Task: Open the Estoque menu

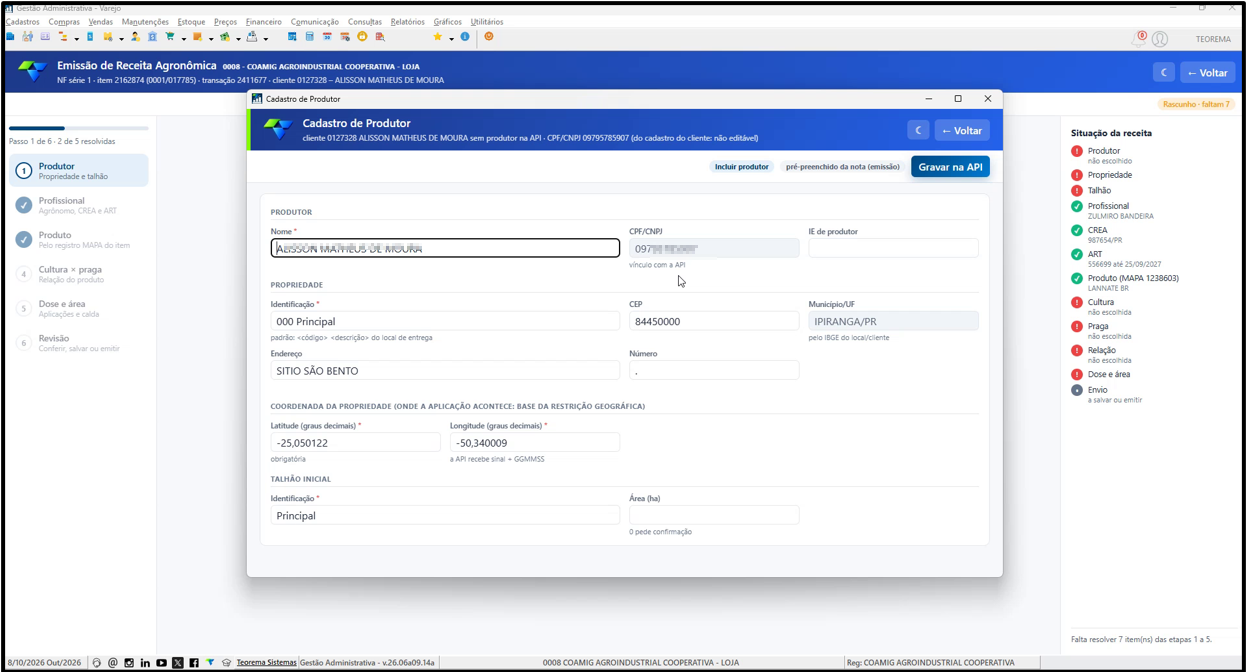Action: coord(191,22)
